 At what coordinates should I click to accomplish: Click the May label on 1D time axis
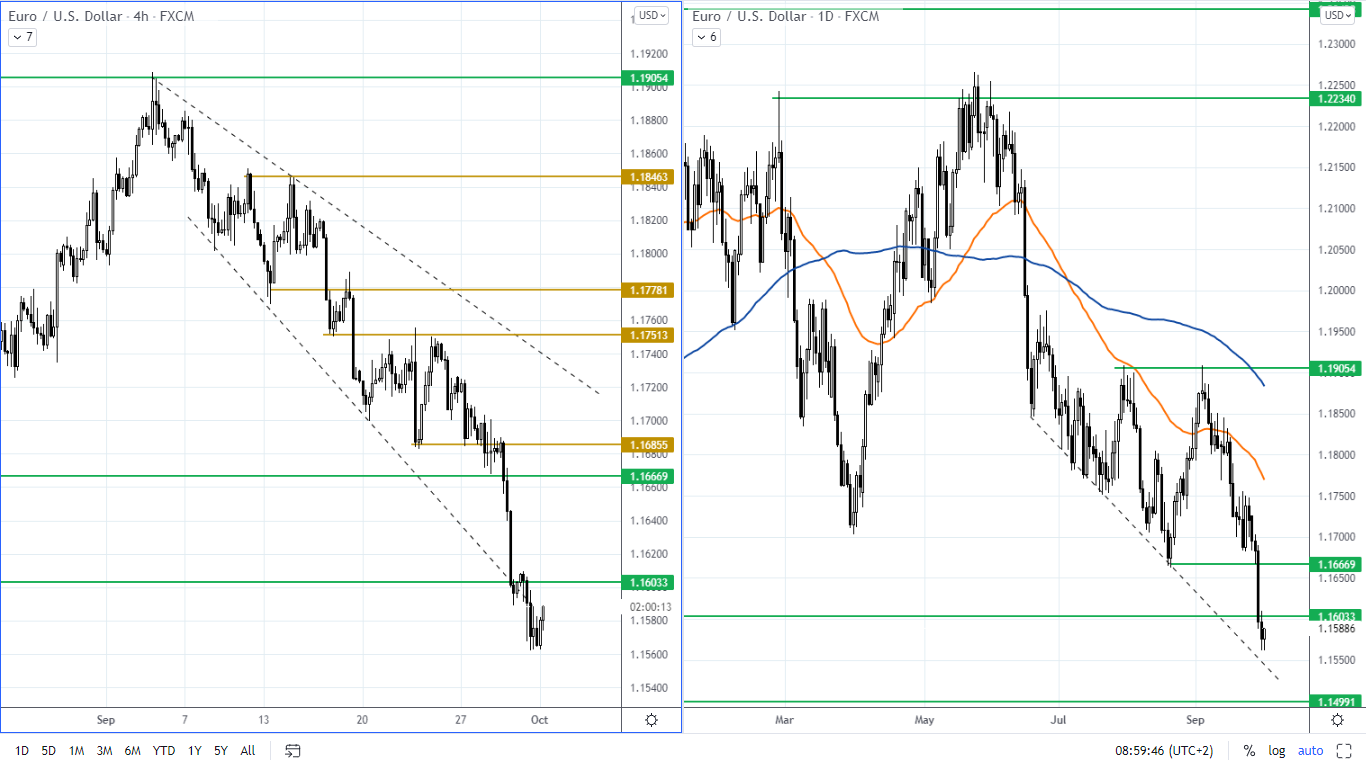coord(924,720)
